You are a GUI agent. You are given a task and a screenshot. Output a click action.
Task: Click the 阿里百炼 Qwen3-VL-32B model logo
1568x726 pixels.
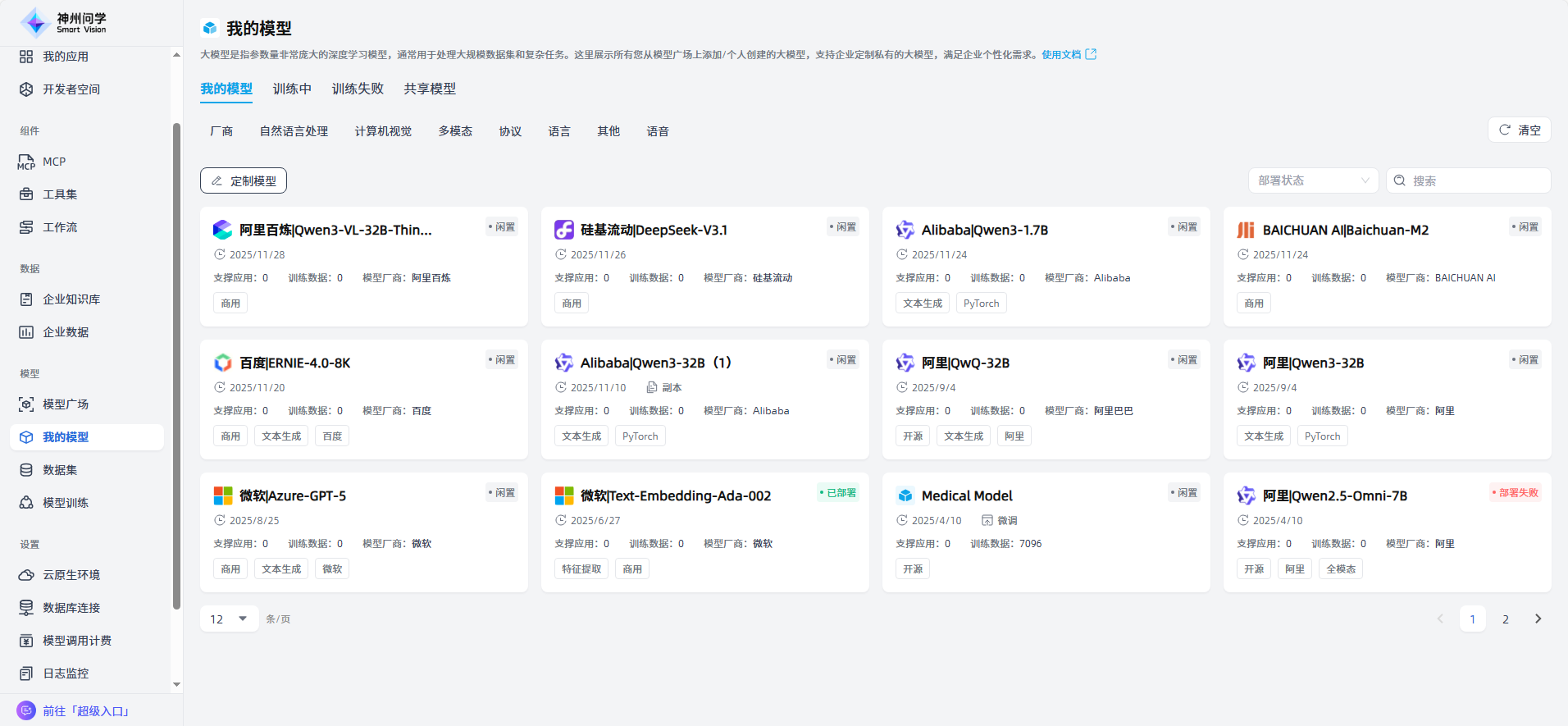(222, 230)
